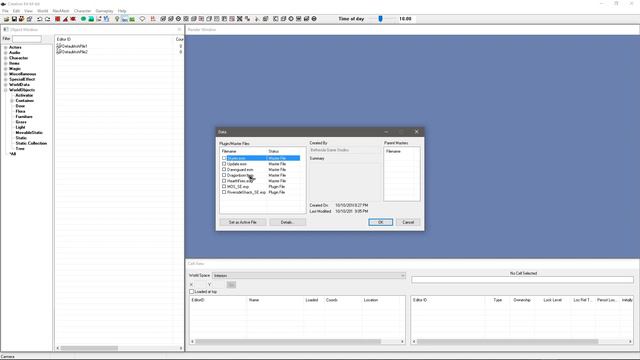Screen dimensions: 640x360
Task: Select the *All tree item
Action: 13,154
